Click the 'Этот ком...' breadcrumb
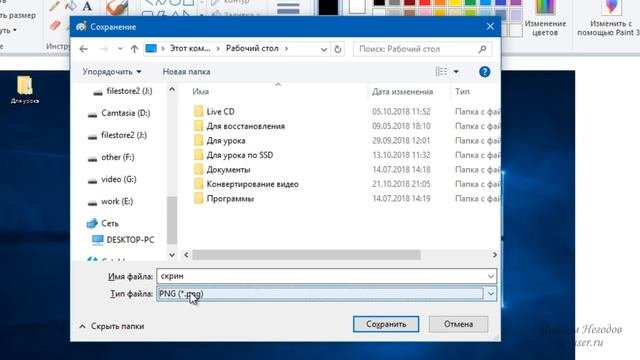 click(190, 49)
